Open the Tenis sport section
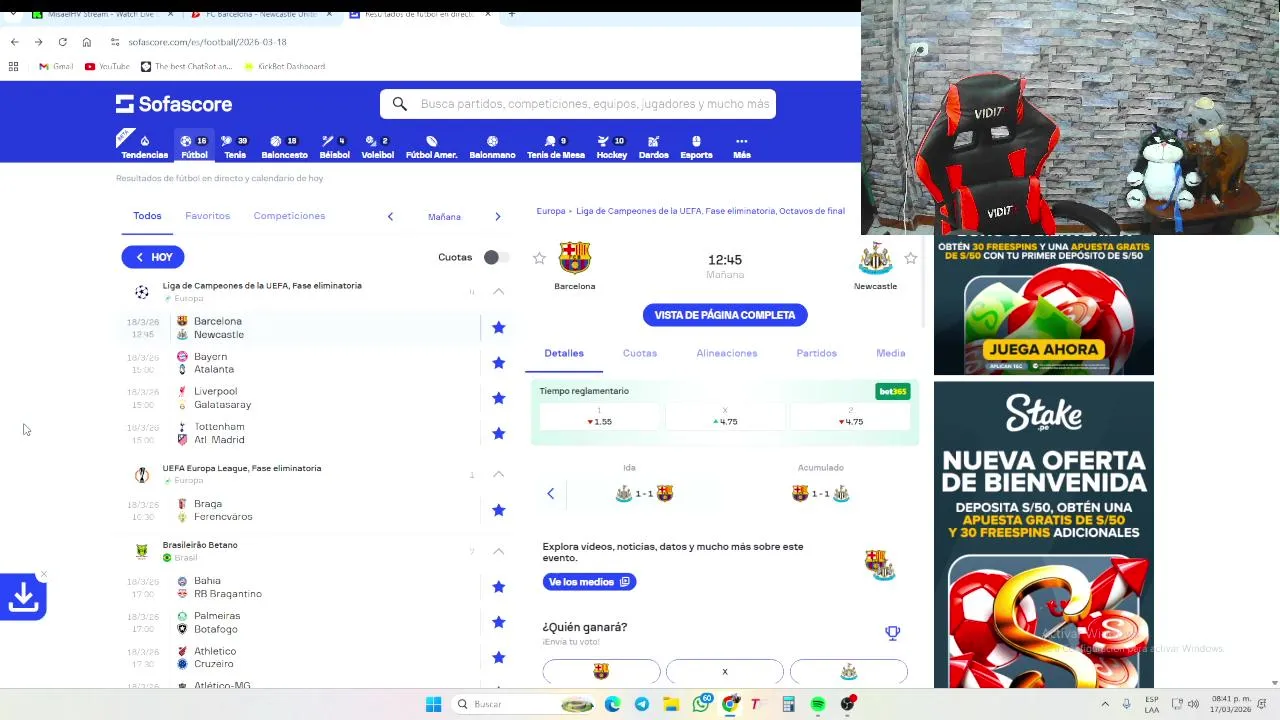This screenshot has width=1280, height=720. tap(235, 147)
